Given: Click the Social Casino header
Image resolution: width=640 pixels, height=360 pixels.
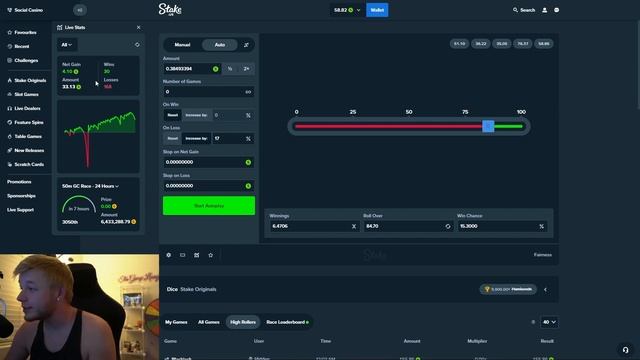Looking at the screenshot, I should (x=25, y=10).
